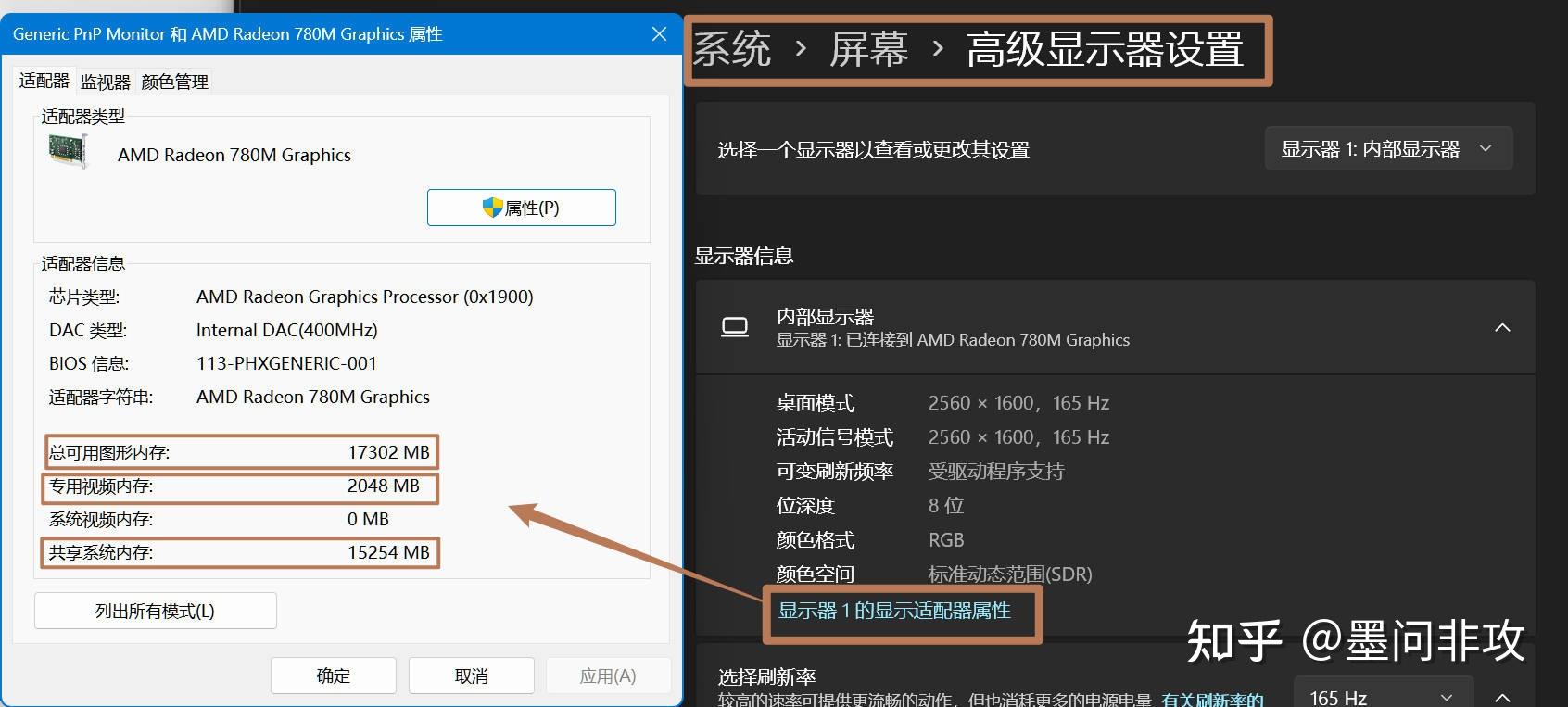Click AMD Radeon Graphics Processor (0x1900) text

pyautogui.click(x=365, y=297)
